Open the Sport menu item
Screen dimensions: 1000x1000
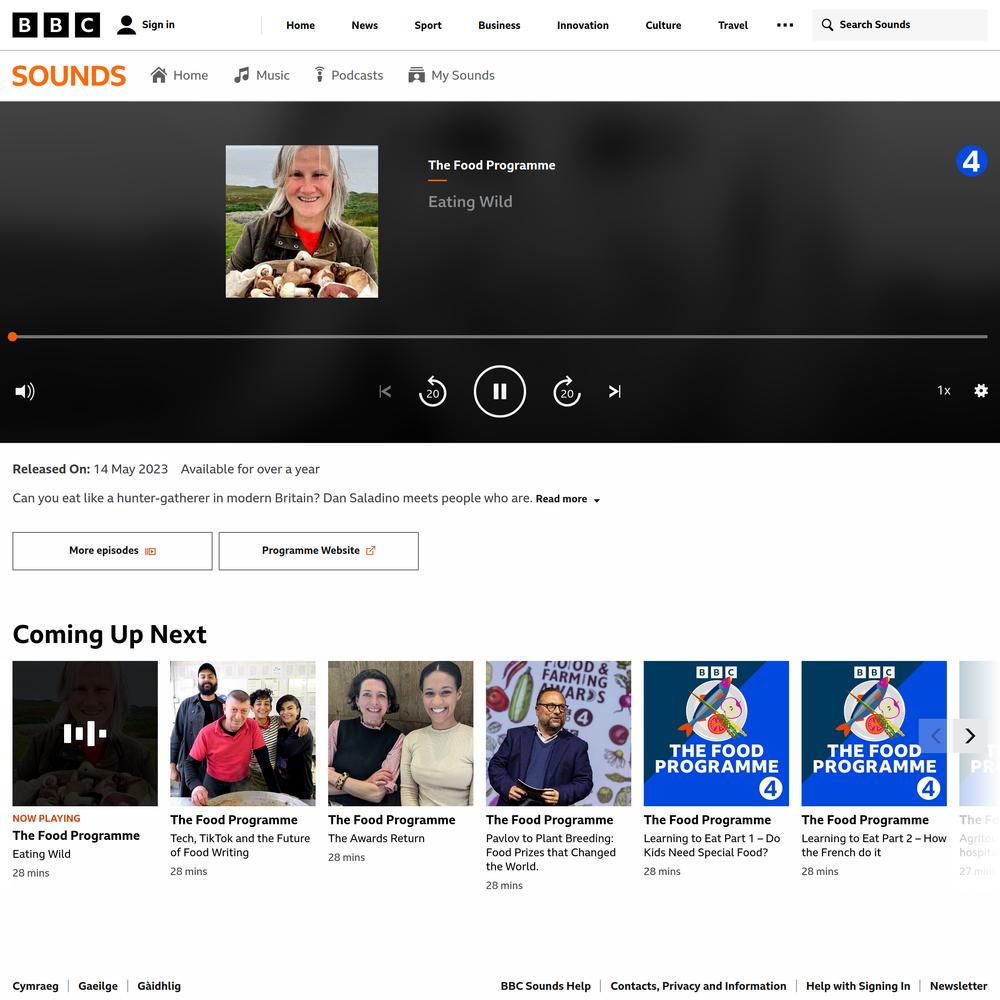[x=428, y=25]
